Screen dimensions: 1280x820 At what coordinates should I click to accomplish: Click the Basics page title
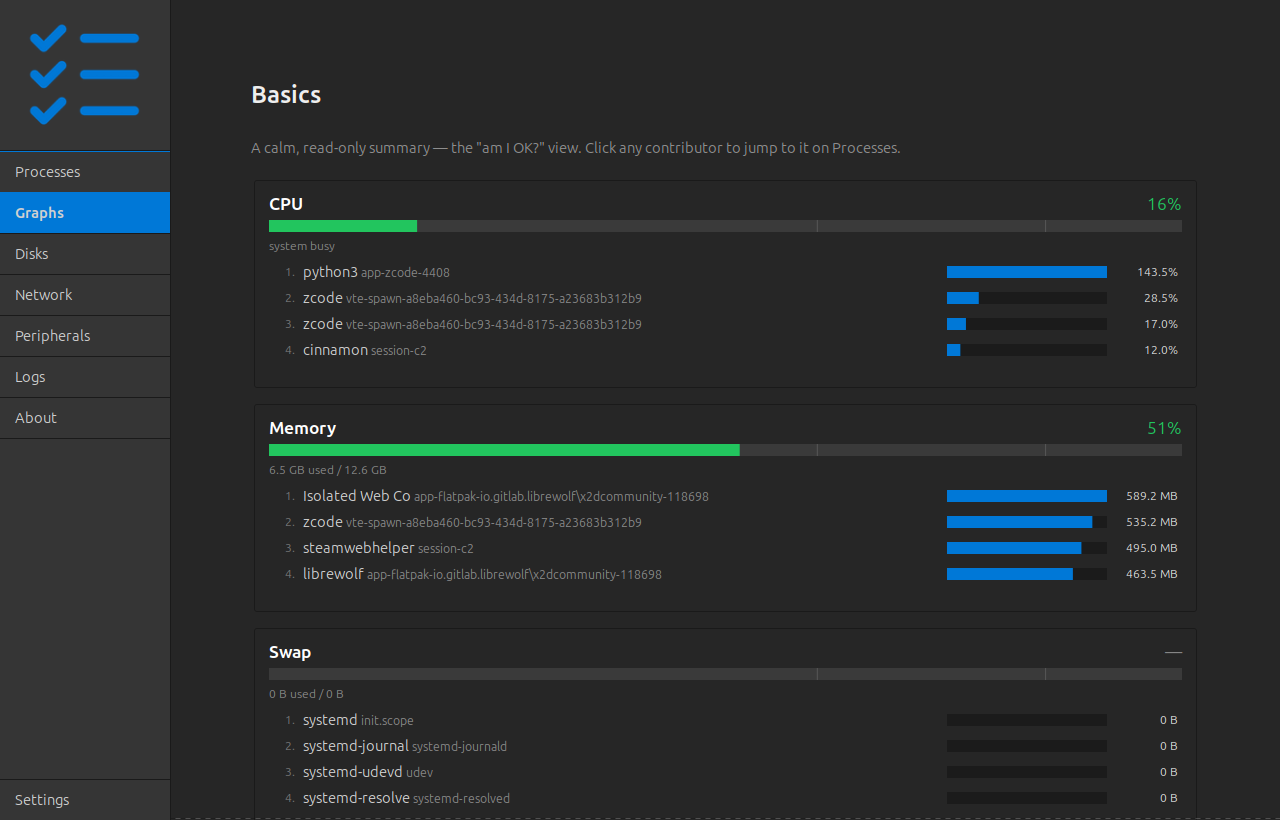286,95
